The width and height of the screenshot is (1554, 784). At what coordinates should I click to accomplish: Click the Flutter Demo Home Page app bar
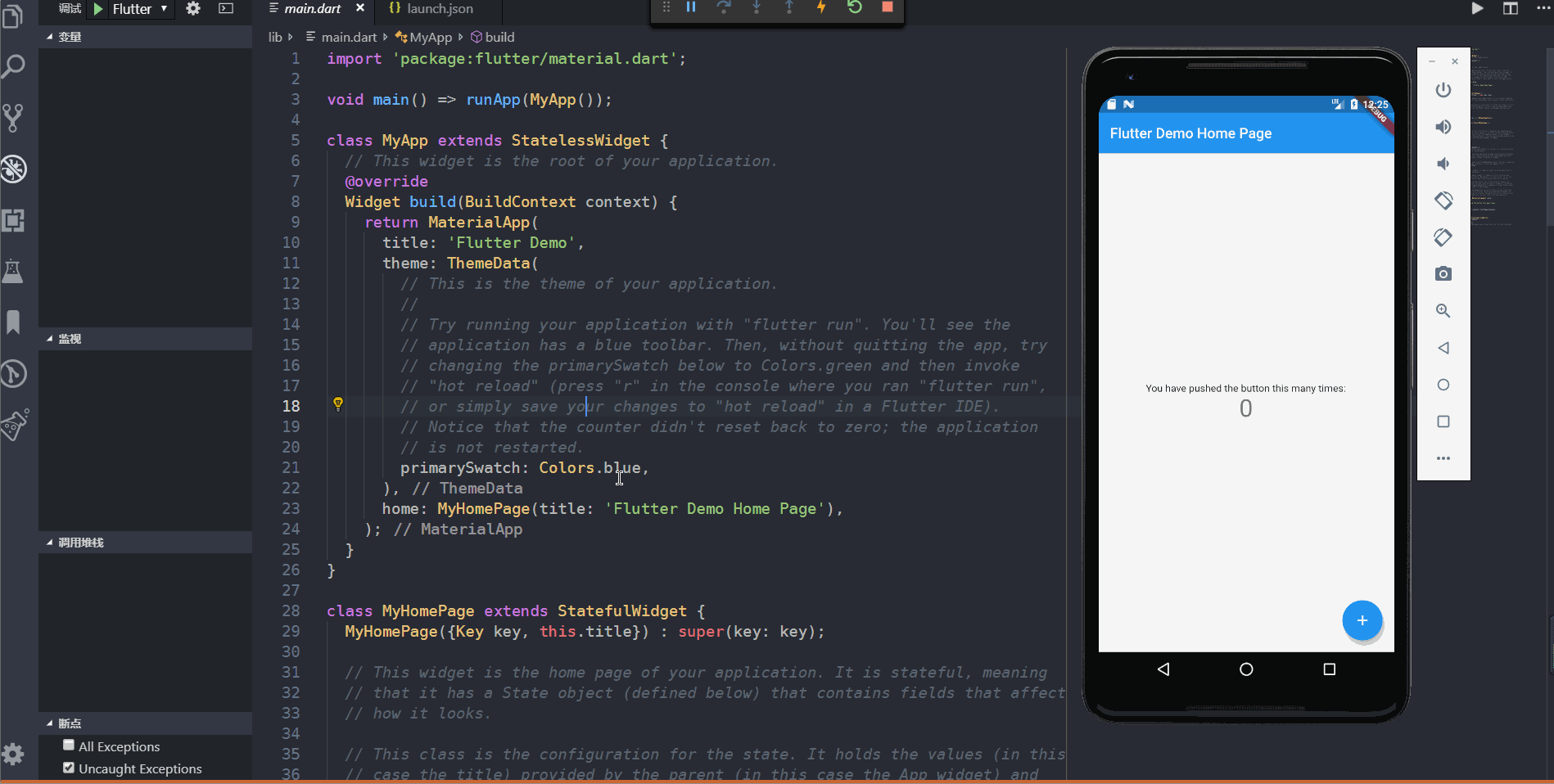[x=1246, y=133]
